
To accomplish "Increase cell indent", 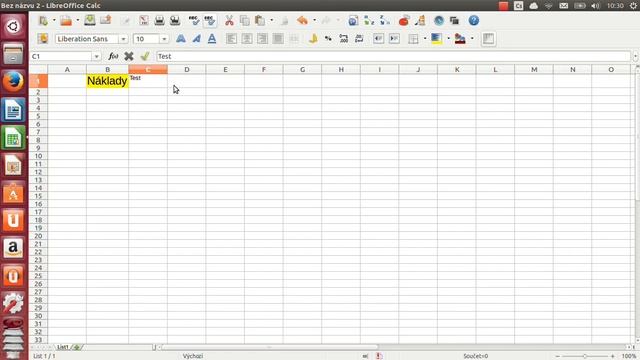I will 394,39.
